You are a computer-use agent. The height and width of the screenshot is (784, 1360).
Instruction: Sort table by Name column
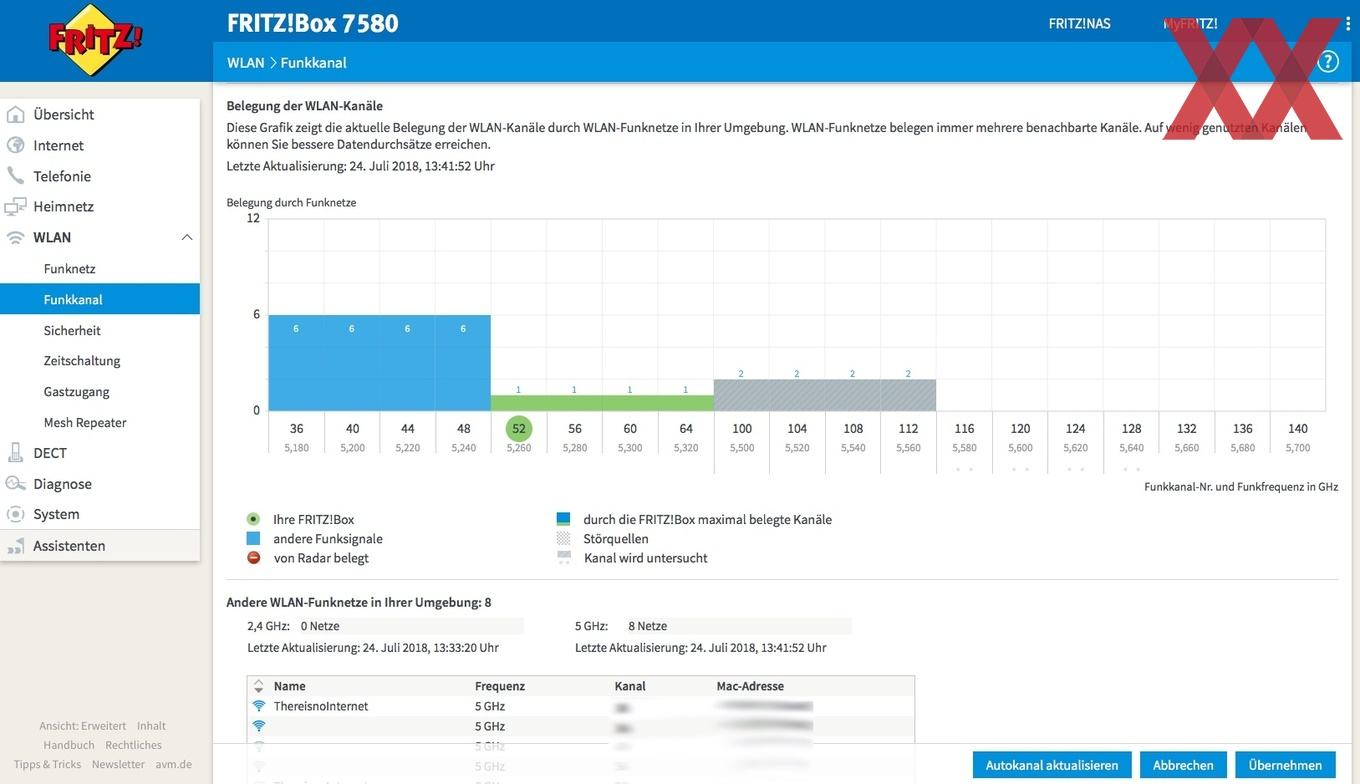[290, 686]
